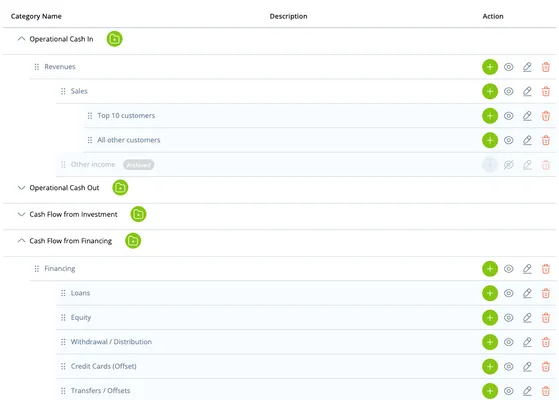Viewport: 559px width, 400px height.
Task: Select the Equity row label
Action: point(81,317)
